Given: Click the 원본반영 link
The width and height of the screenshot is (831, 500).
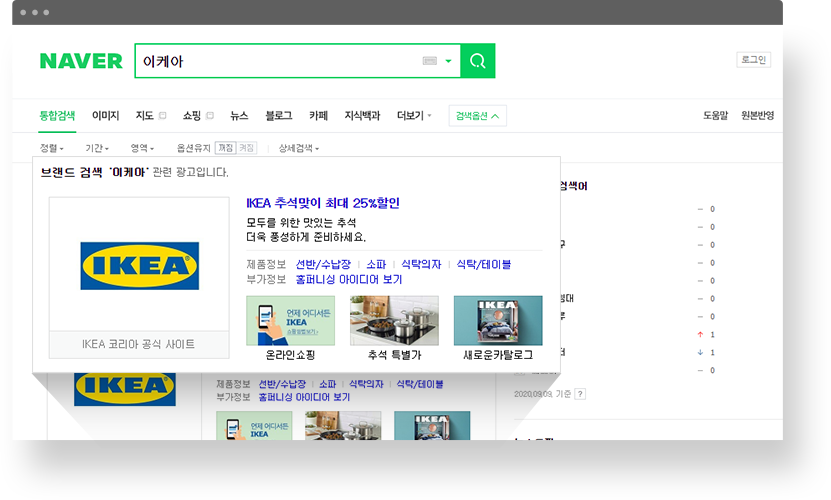Looking at the screenshot, I should pos(757,116).
